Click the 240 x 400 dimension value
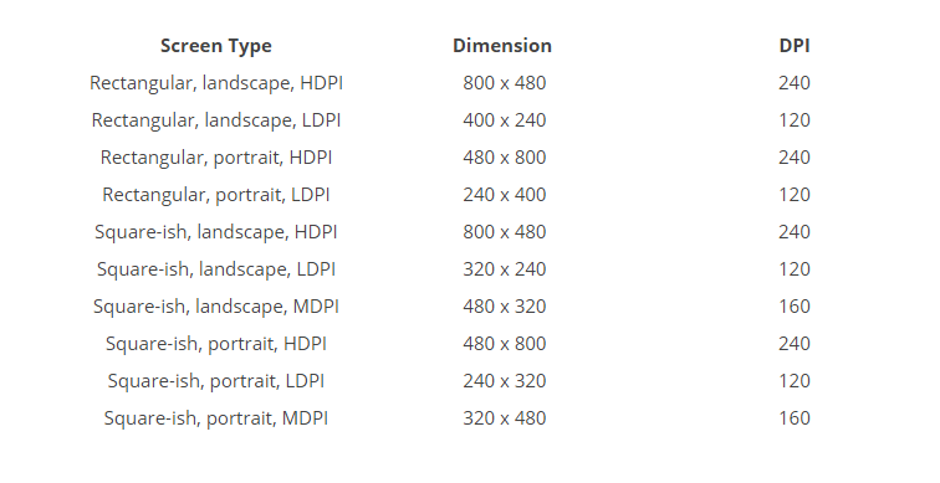940x483 pixels. 504,194
